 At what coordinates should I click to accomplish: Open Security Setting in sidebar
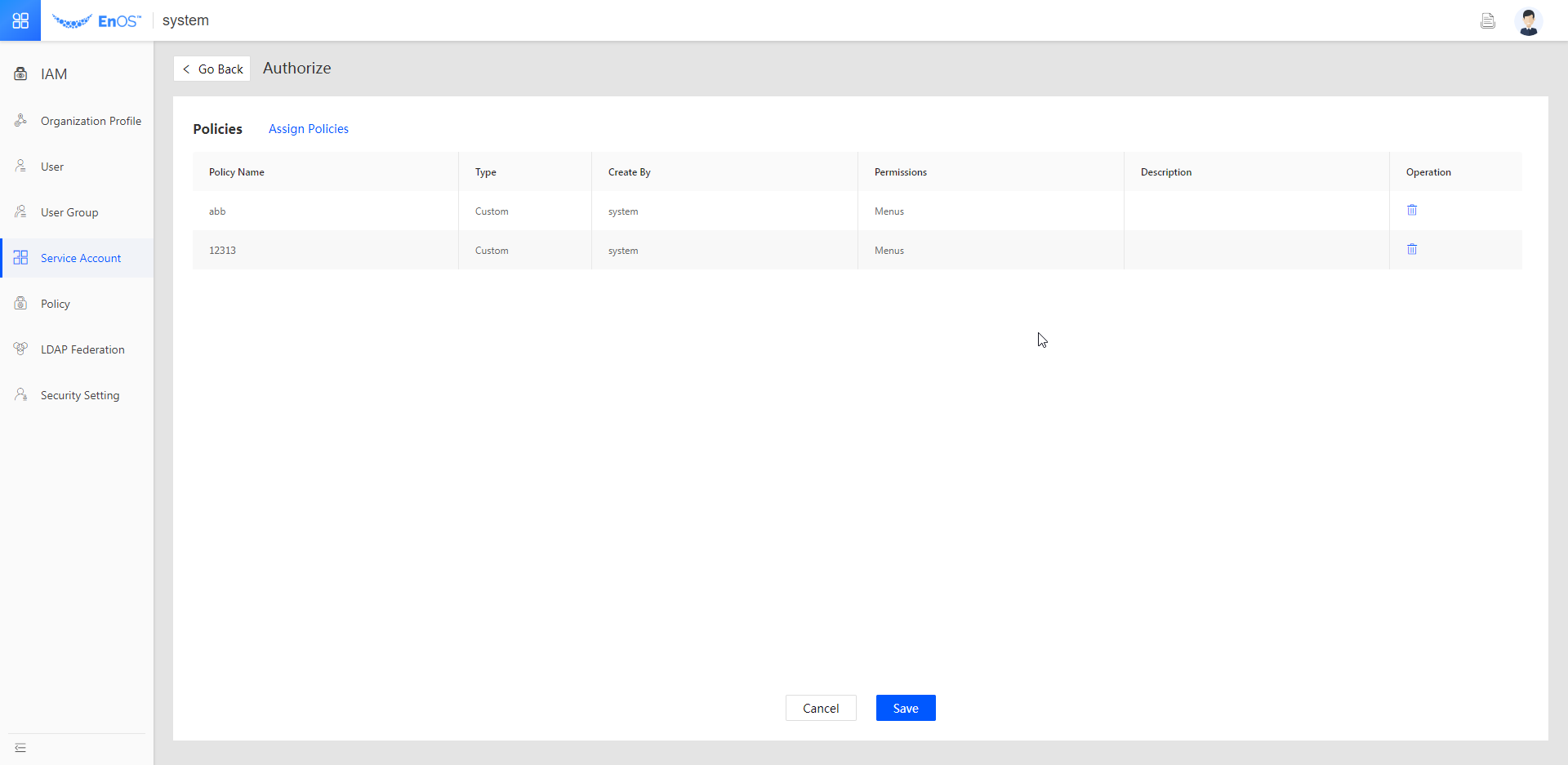80,395
